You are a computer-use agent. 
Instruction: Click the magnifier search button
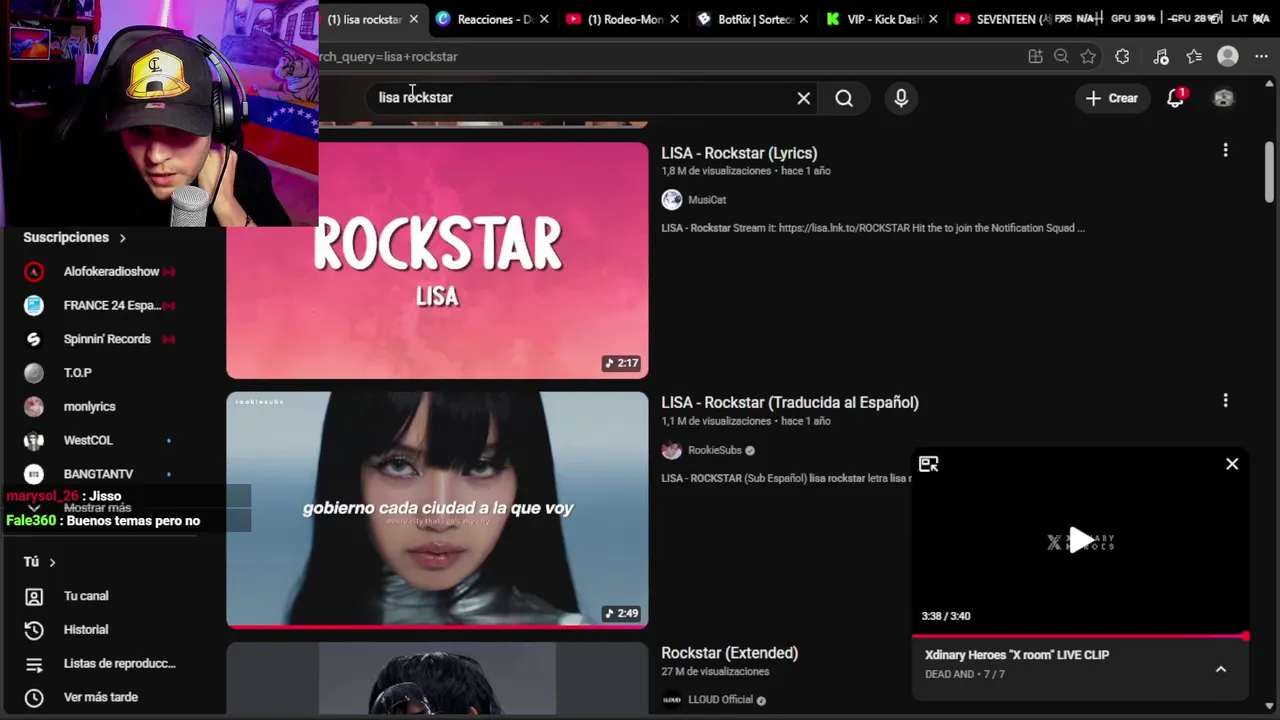coord(844,98)
